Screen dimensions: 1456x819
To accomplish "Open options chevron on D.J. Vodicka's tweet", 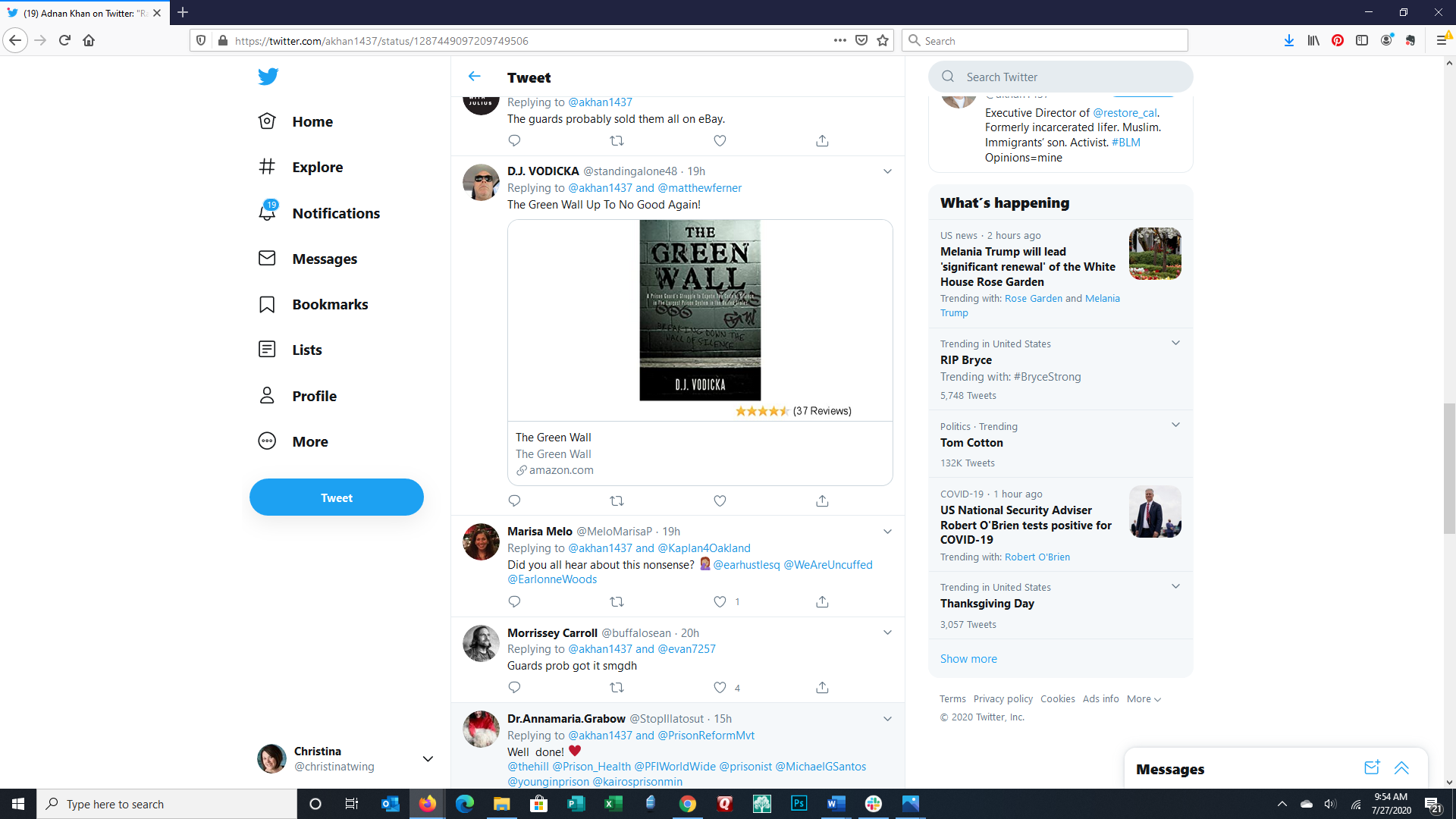I will pyautogui.click(x=887, y=171).
